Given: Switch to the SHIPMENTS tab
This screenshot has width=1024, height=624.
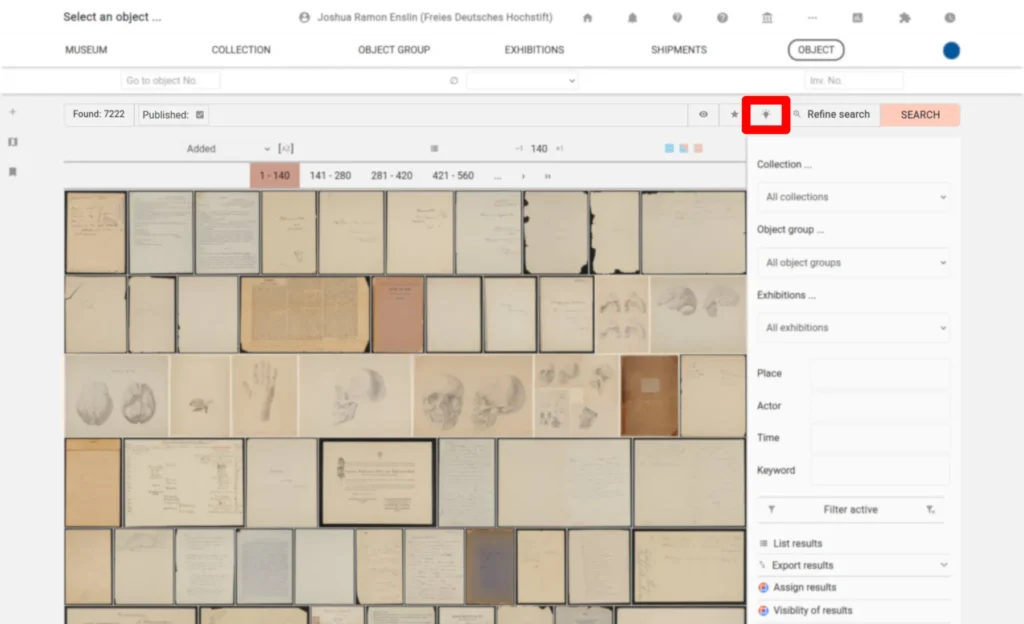Looking at the screenshot, I should tap(679, 50).
